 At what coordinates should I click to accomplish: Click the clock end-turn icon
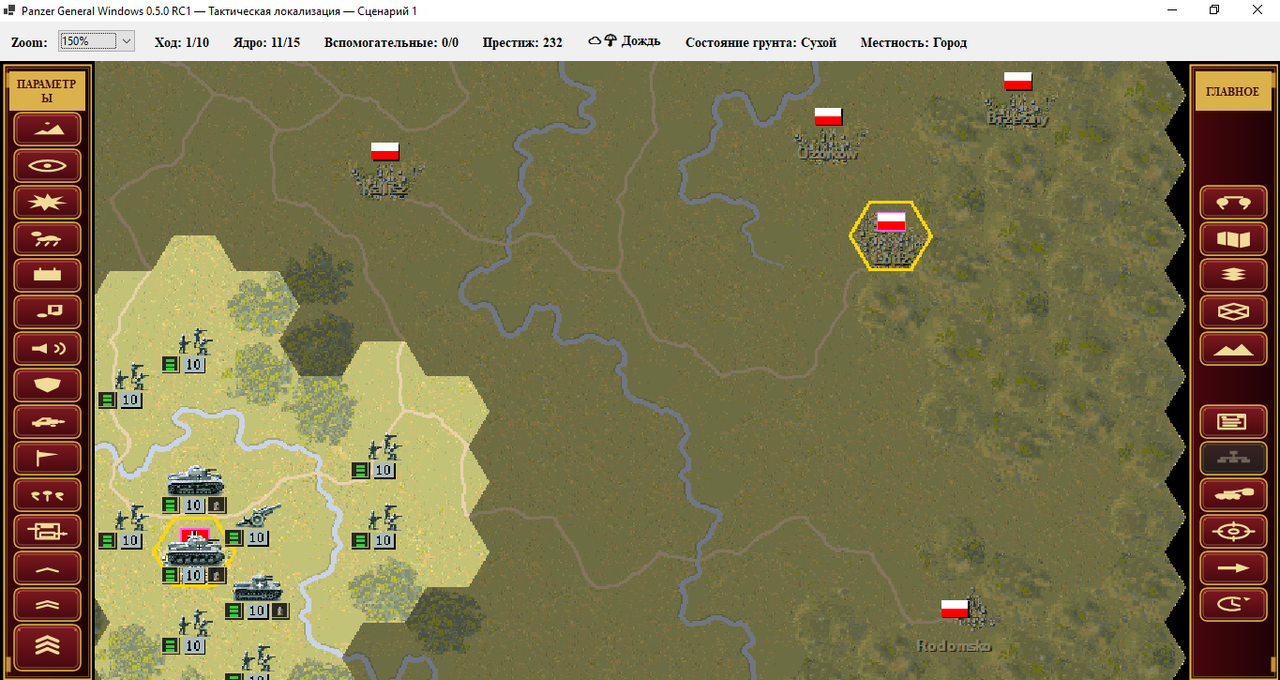click(1232, 604)
